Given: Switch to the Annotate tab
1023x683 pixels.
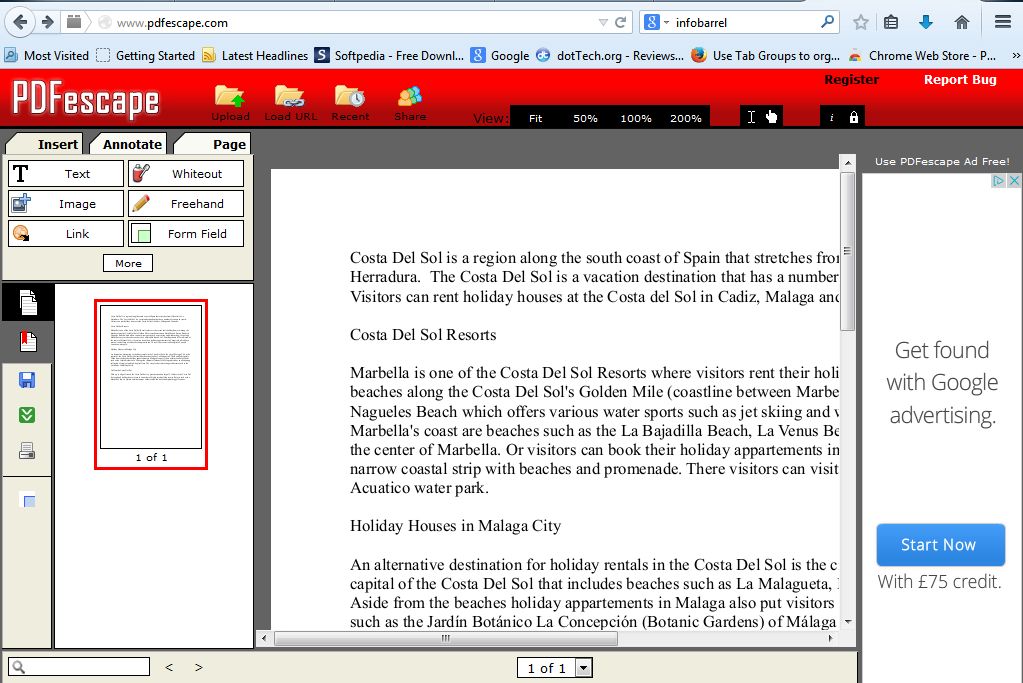Looking at the screenshot, I should (132, 144).
